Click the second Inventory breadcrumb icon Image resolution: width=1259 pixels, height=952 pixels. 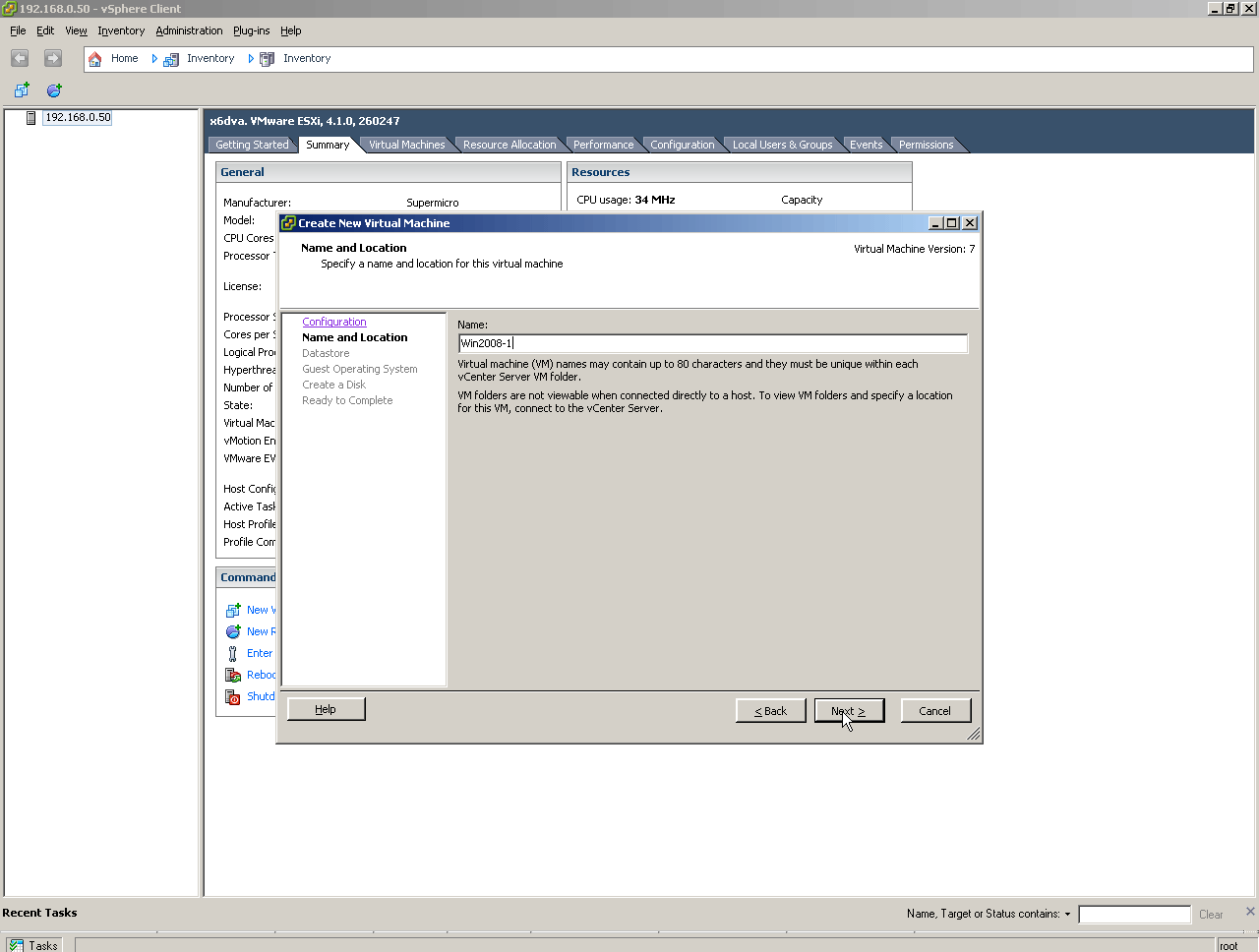pos(267,59)
